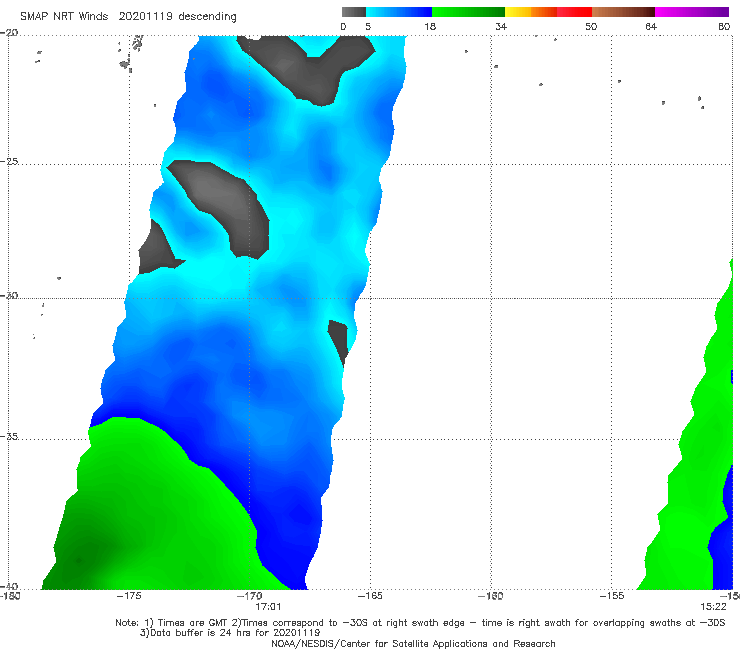Click the longitude axis label '-165'
The width and height of the screenshot is (740, 650).
tap(370, 596)
